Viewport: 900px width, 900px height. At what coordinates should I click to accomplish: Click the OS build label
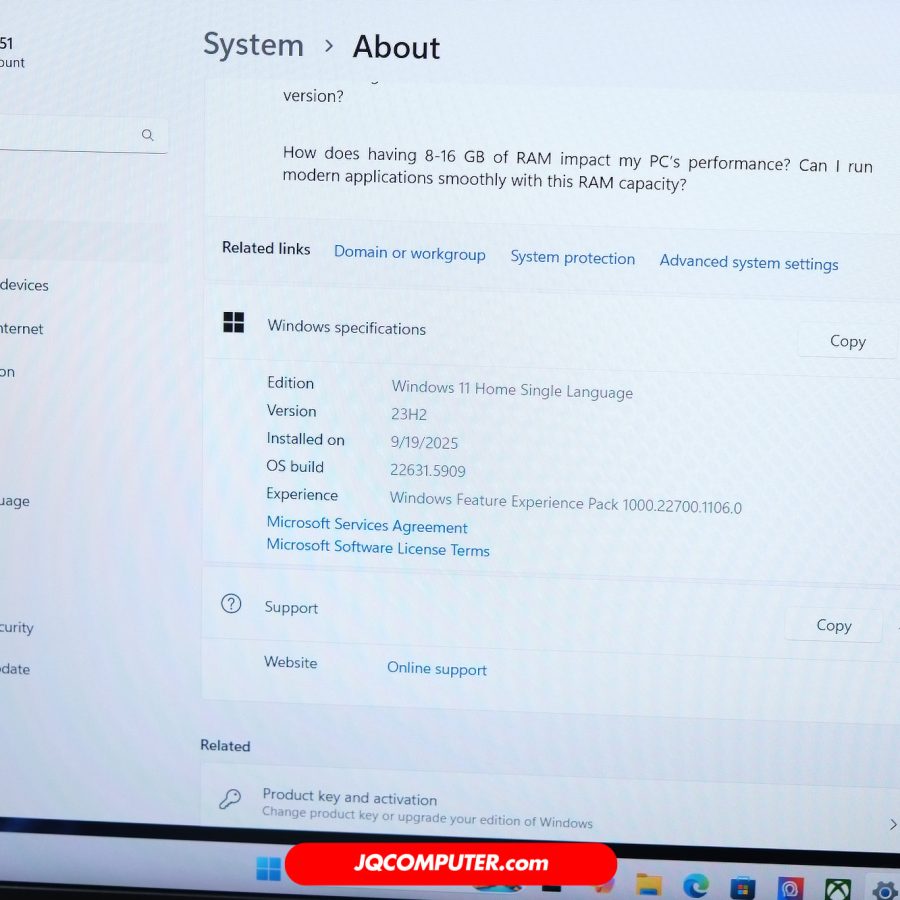click(x=295, y=466)
